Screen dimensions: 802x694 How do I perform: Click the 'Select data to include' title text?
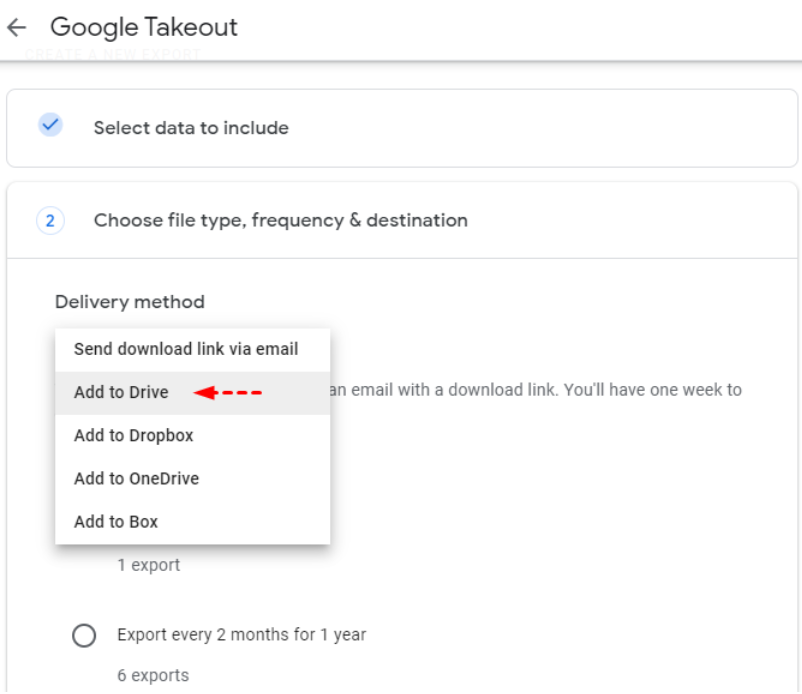point(191,128)
